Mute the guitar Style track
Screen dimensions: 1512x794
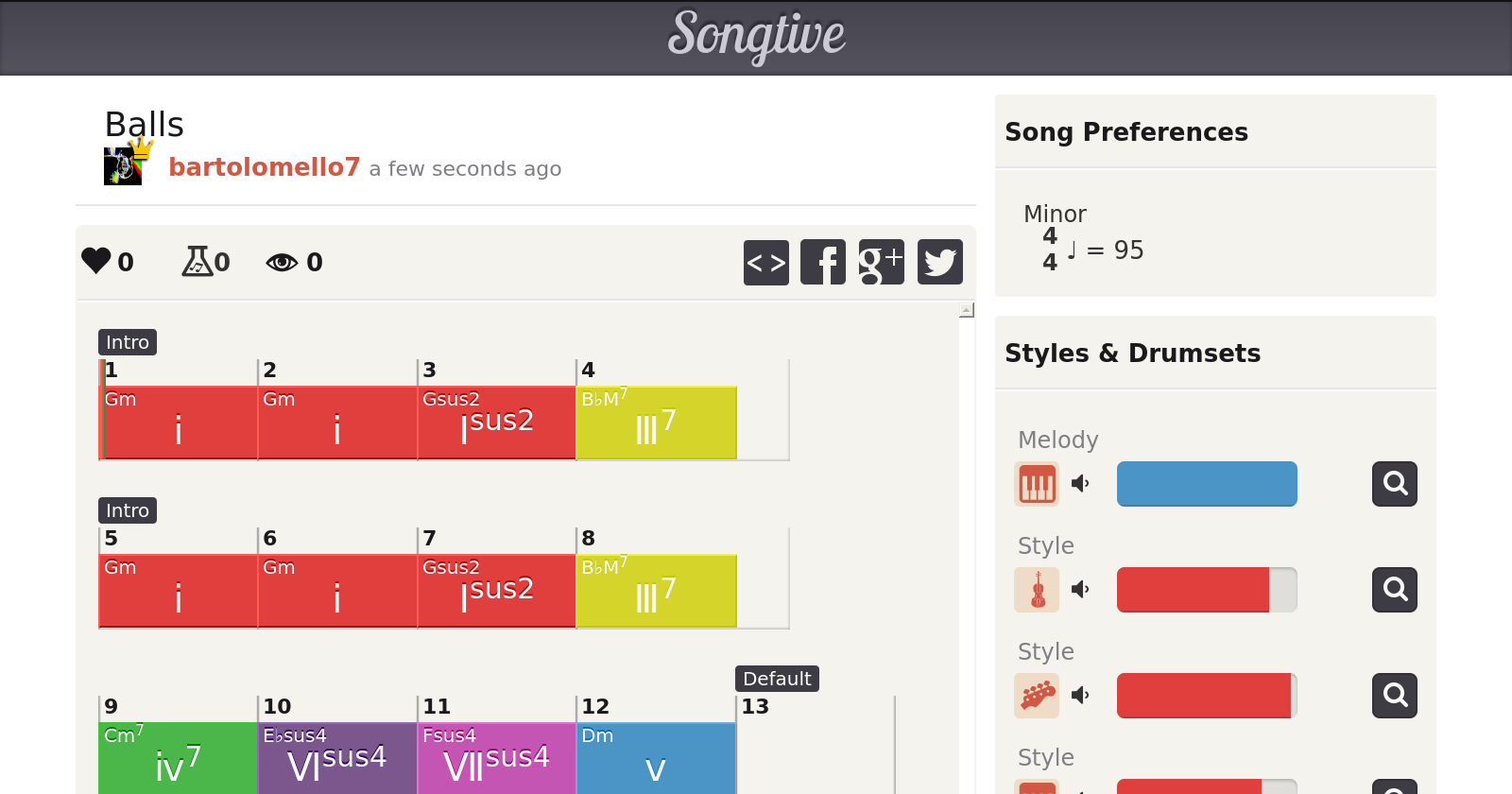click(x=1080, y=696)
